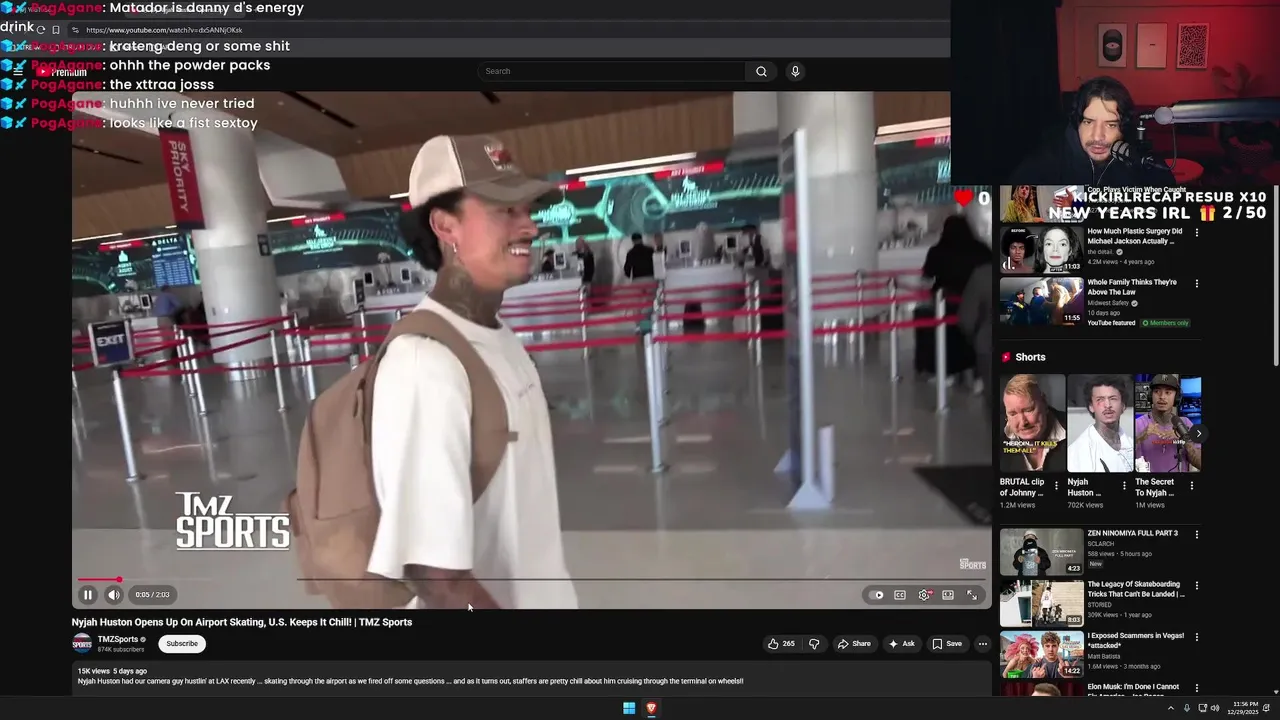1280x720 pixels.
Task: Open the taskbar clock and date
Action: (x=1245, y=709)
